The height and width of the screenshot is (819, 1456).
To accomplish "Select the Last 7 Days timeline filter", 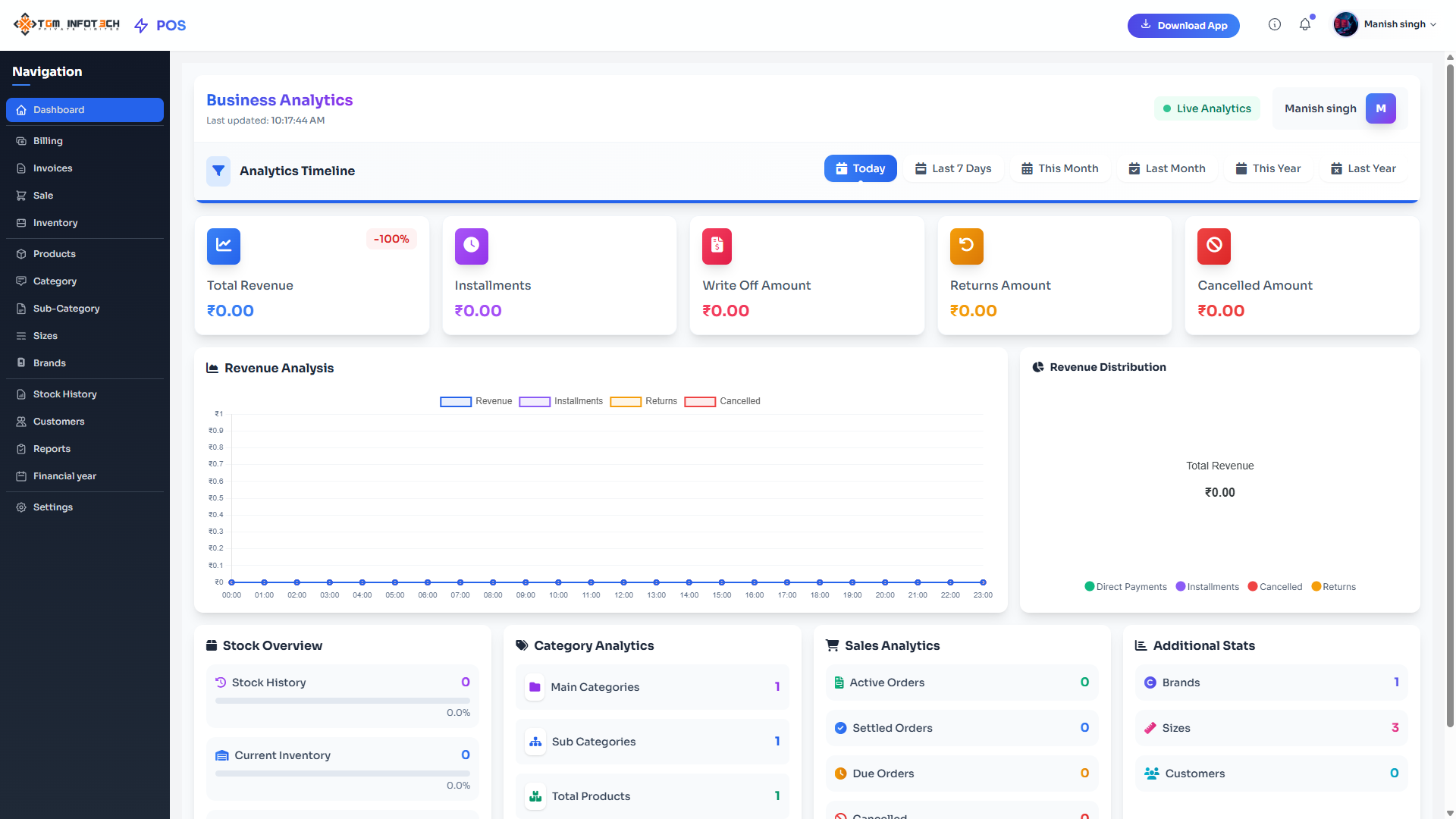I will (953, 169).
